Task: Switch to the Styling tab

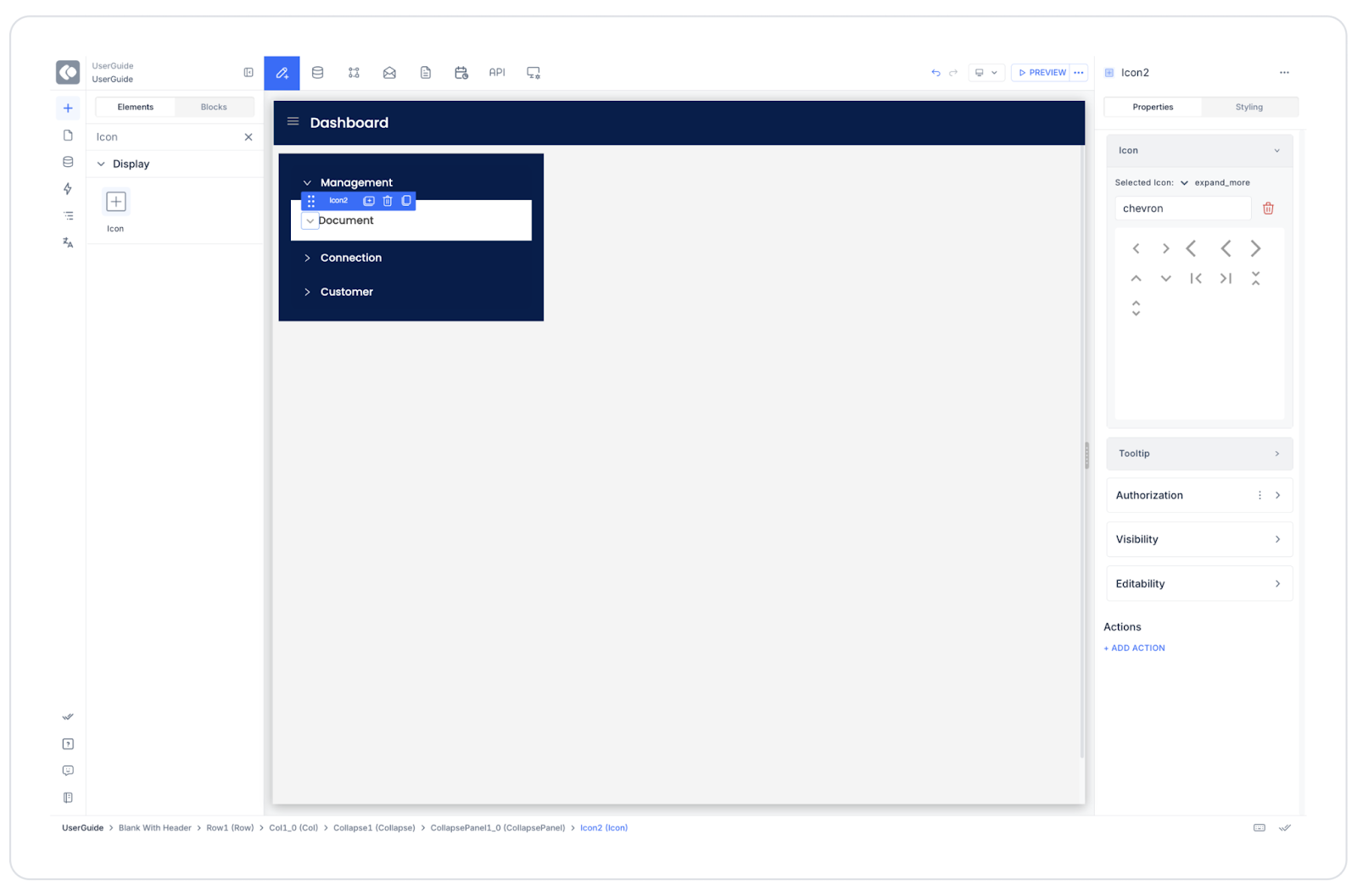Action: [x=1249, y=108]
